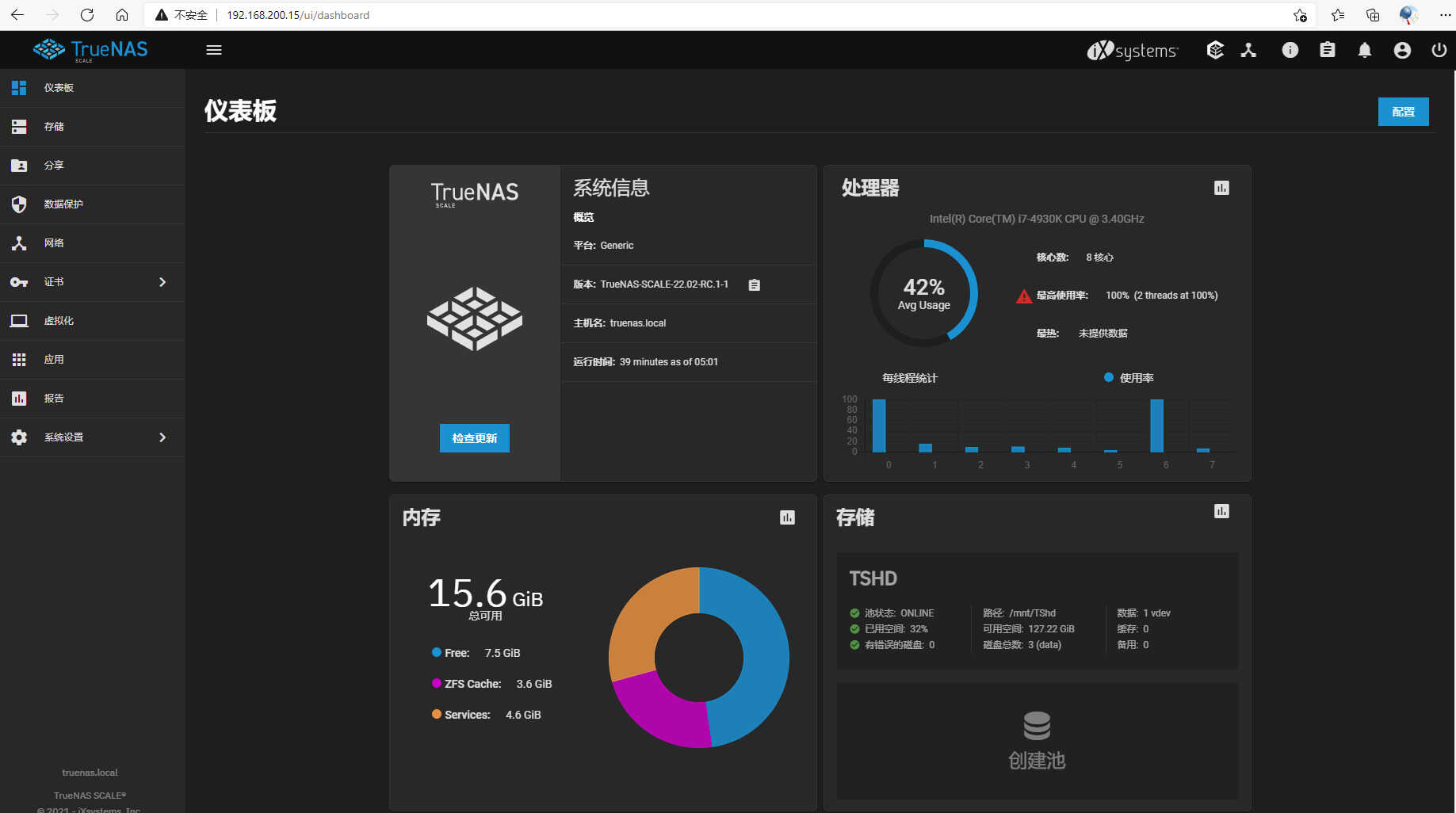1456x813 pixels.
Task: Click thread 0 bar in CPU chart
Action: (x=879, y=426)
